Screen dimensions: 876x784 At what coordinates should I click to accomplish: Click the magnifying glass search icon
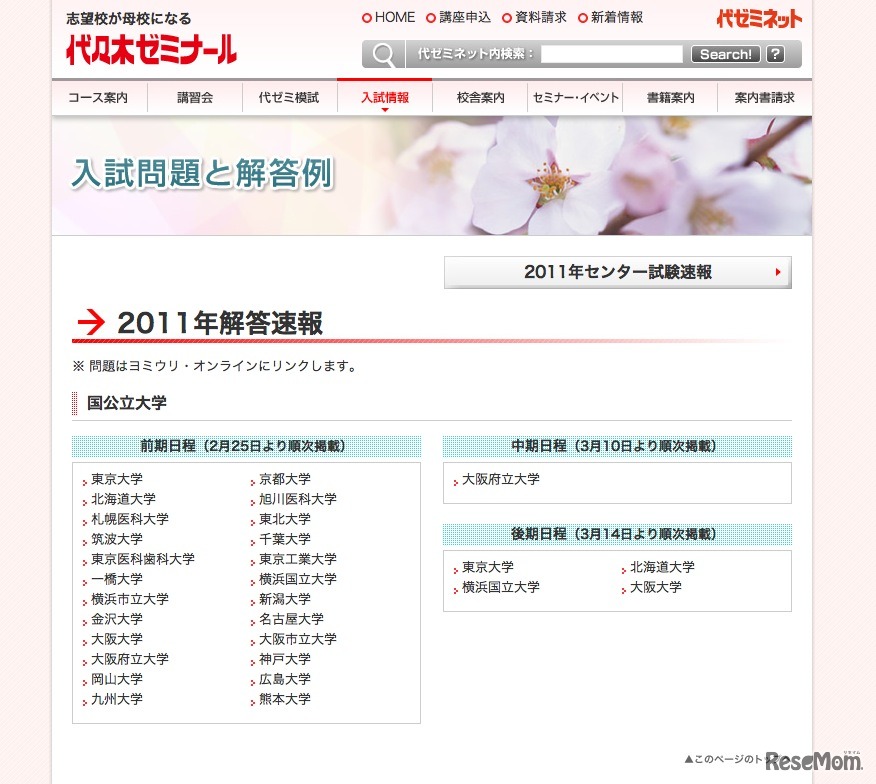(x=384, y=54)
